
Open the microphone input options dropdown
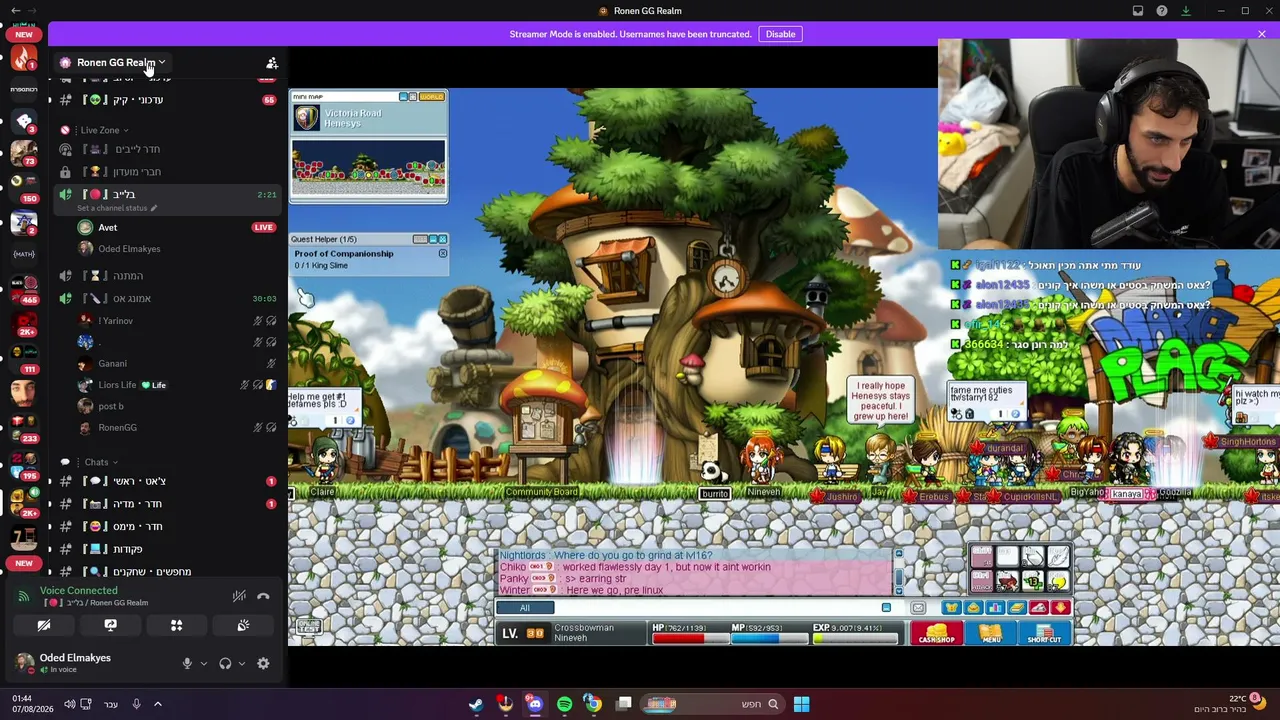(204, 663)
